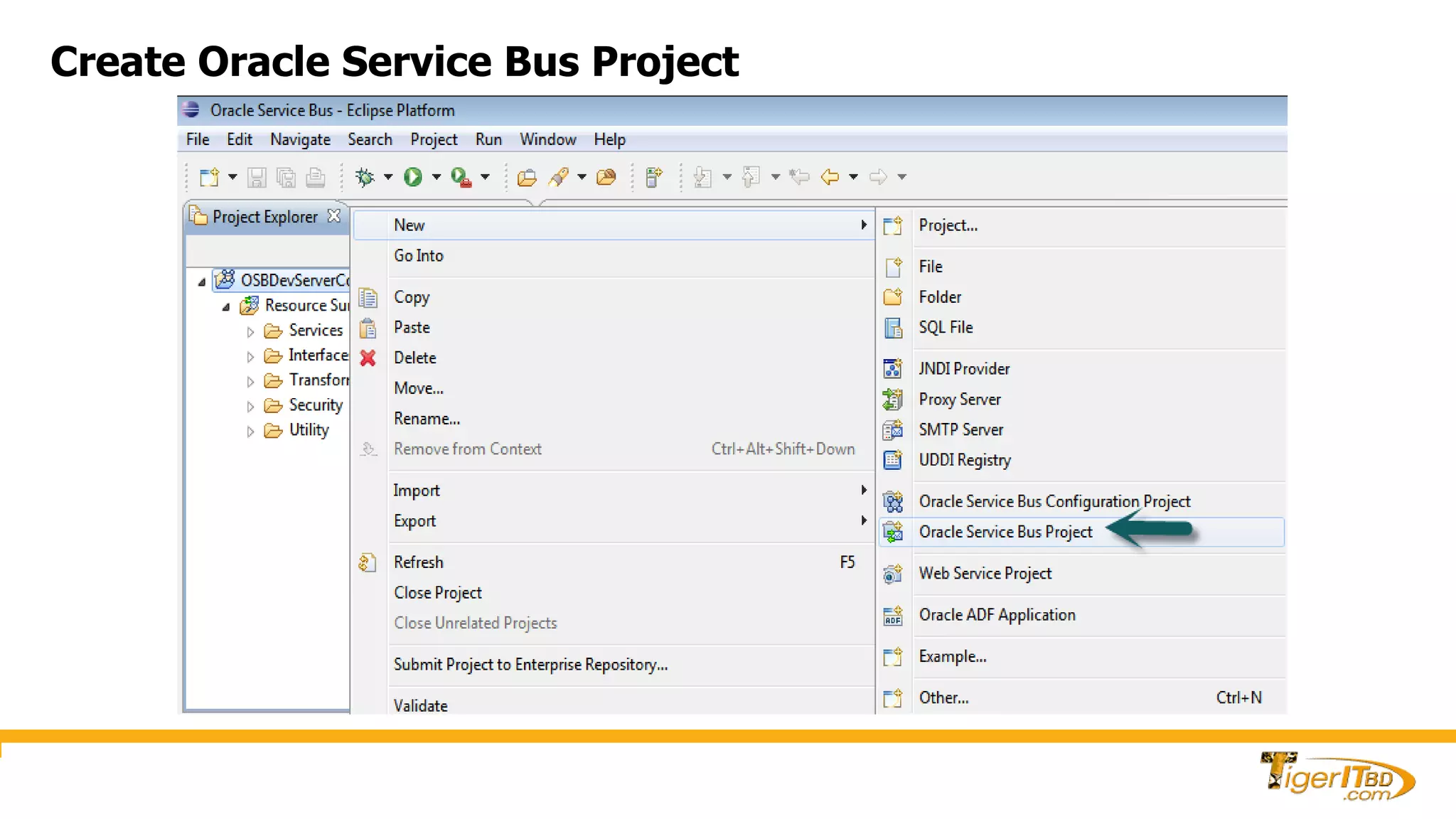
Task: Select UDDI Registry in New submenu
Action: 1081,461
